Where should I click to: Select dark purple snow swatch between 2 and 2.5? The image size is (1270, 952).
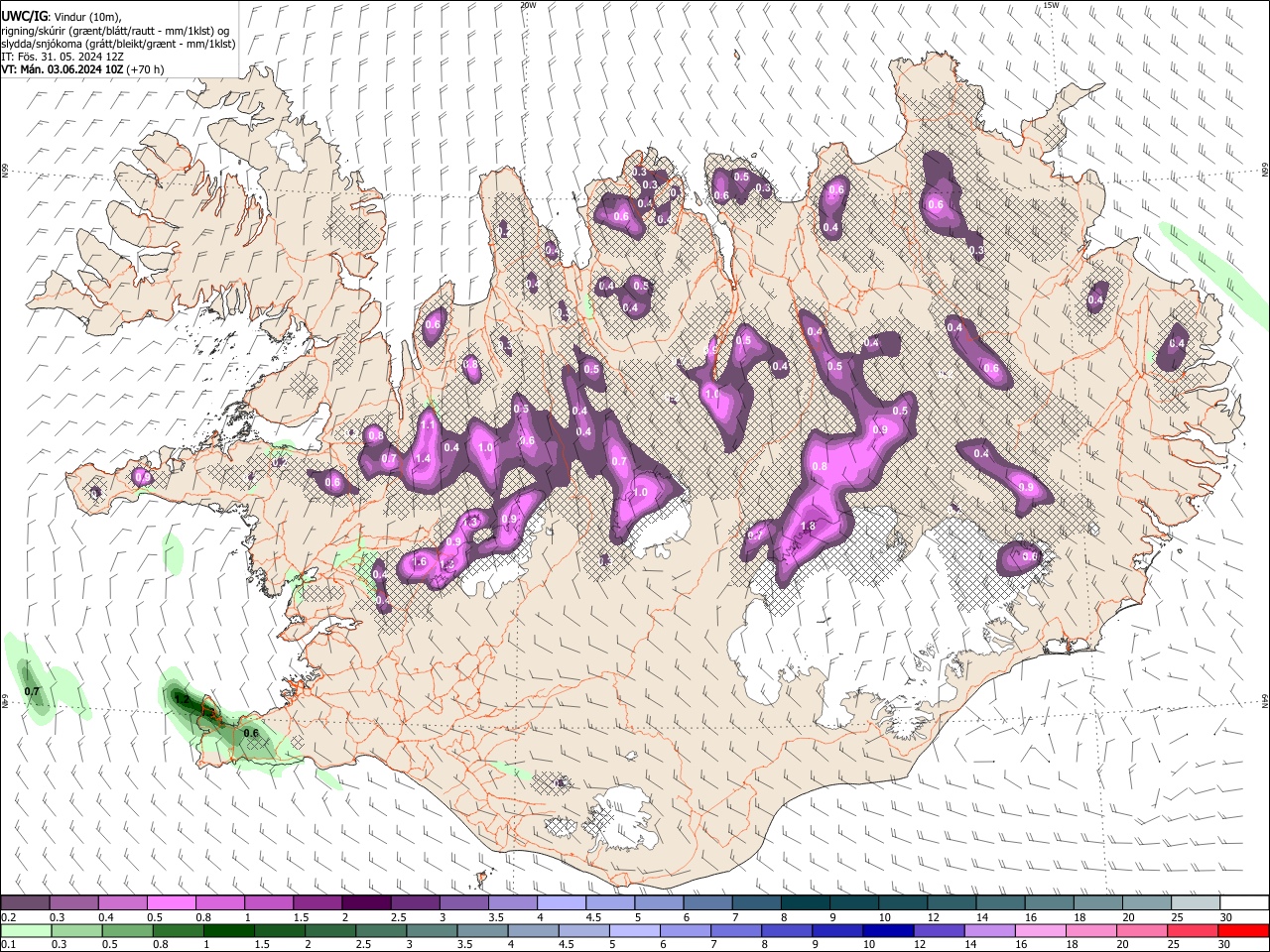click(x=365, y=902)
